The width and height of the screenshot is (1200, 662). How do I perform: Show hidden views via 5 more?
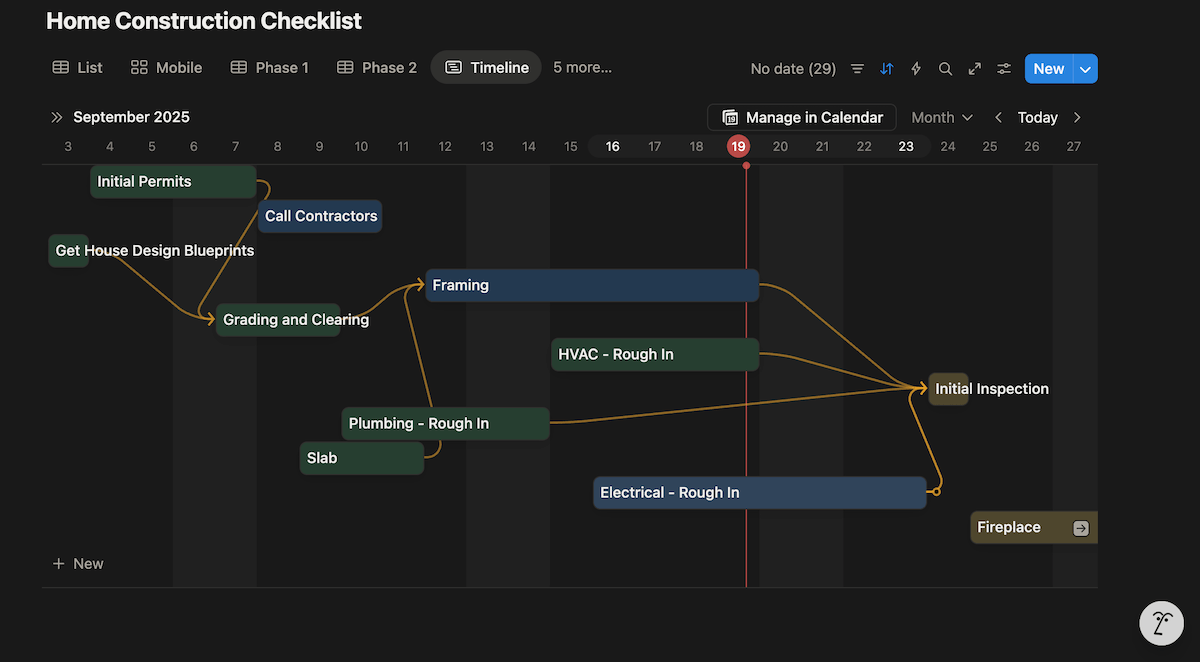582,67
